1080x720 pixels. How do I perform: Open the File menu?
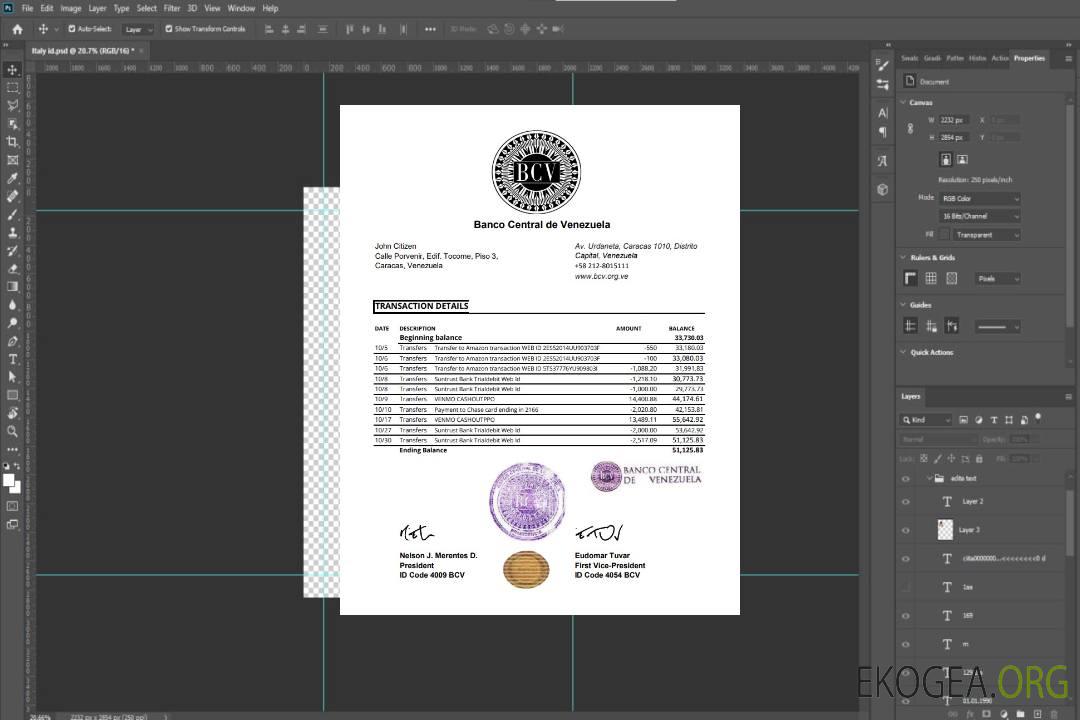(28, 8)
